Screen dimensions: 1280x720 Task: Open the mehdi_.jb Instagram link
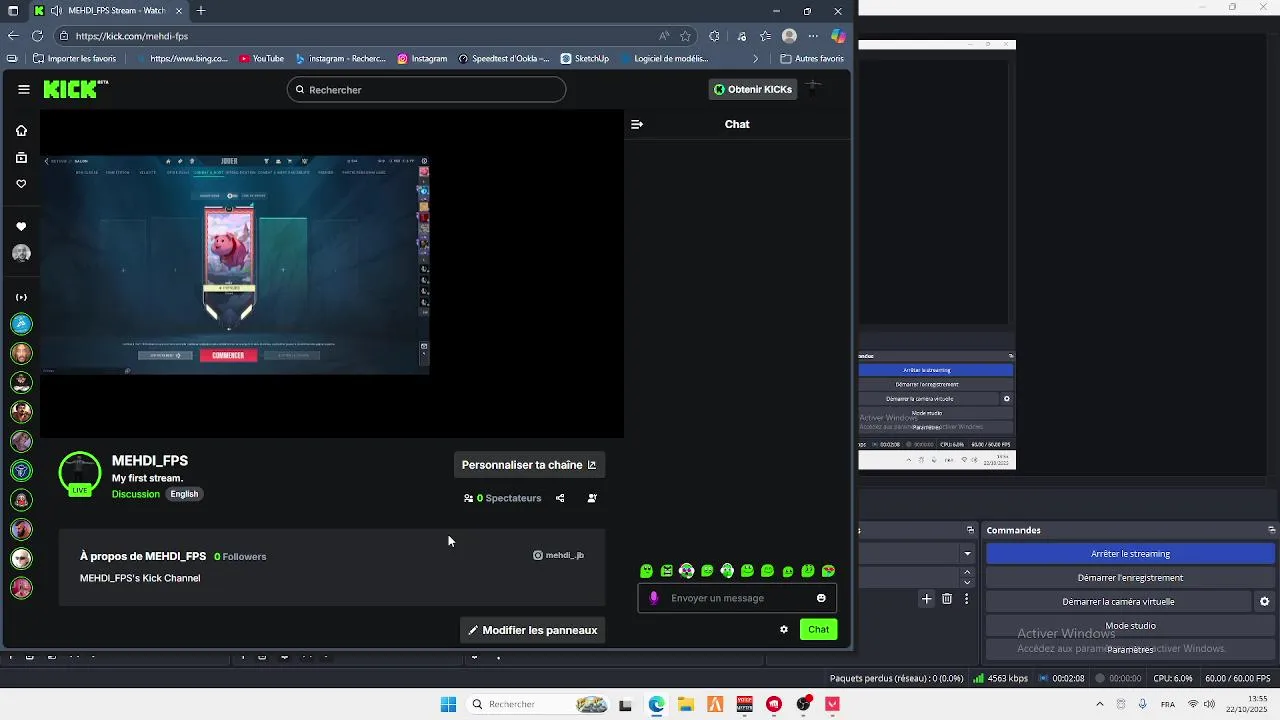[558, 555]
